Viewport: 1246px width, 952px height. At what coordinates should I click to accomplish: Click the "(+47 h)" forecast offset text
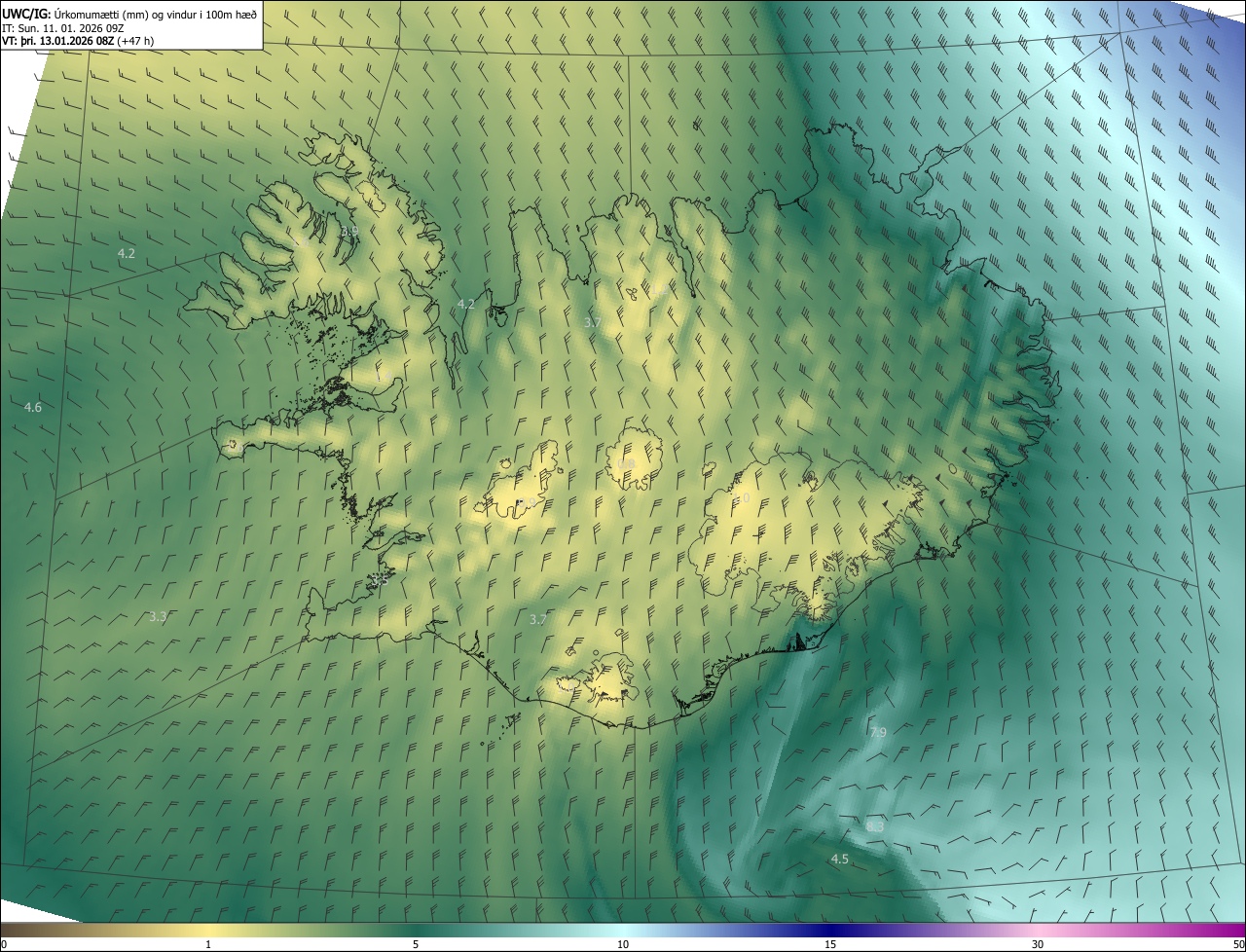point(135,41)
